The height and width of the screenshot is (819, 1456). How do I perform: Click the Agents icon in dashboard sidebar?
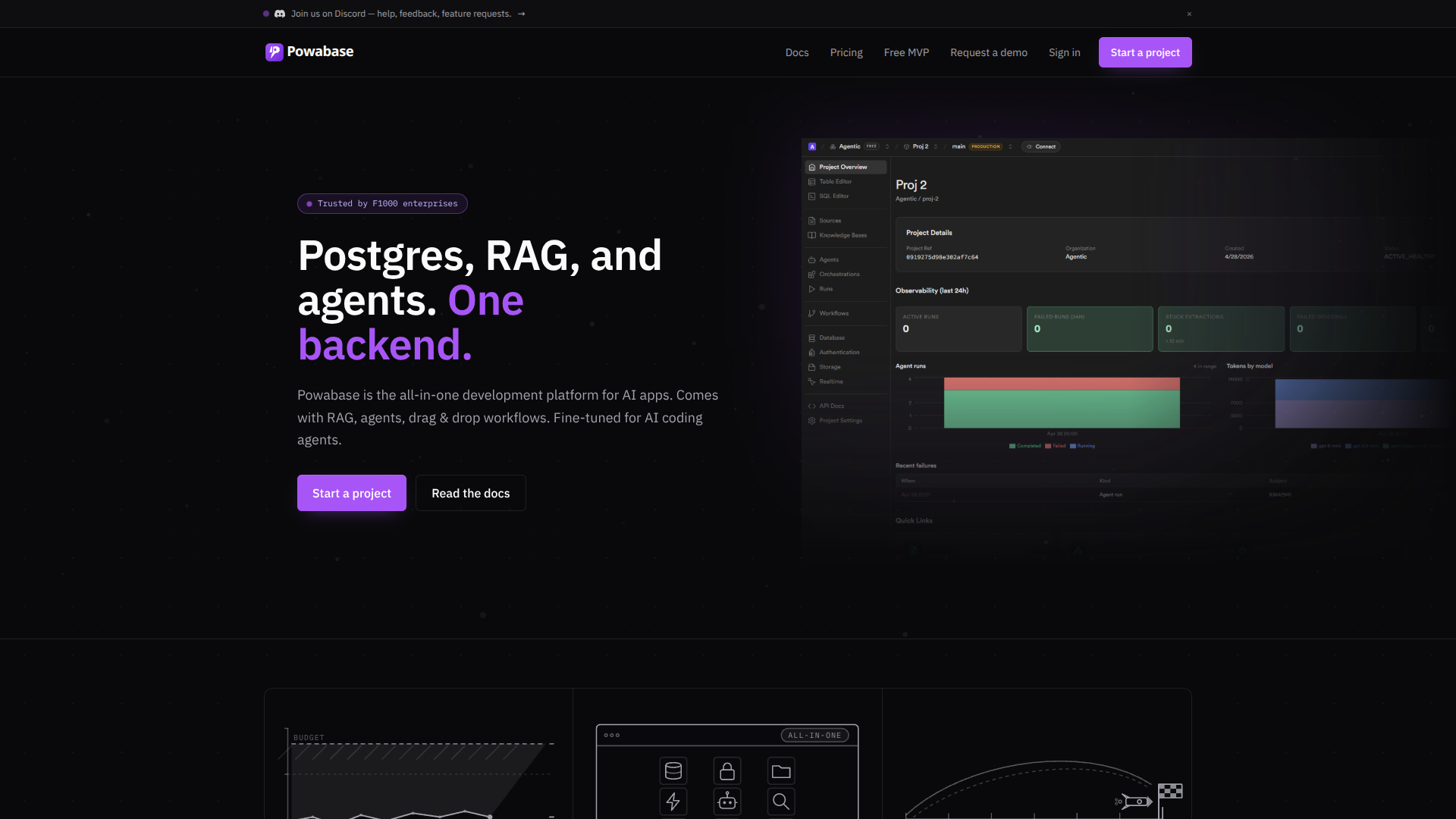pyautogui.click(x=812, y=260)
